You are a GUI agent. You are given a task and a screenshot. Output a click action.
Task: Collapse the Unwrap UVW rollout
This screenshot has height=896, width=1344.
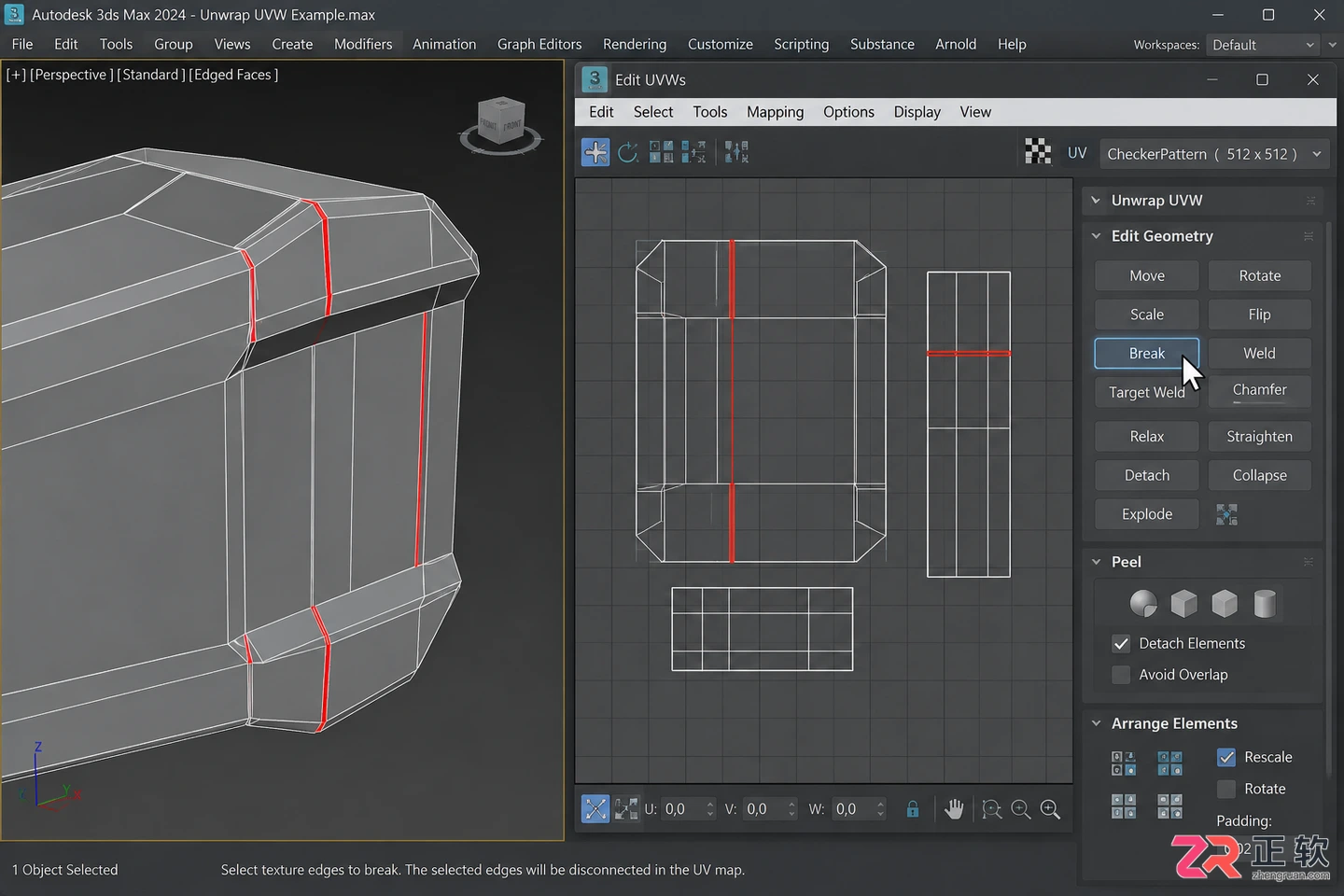pos(1097,201)
